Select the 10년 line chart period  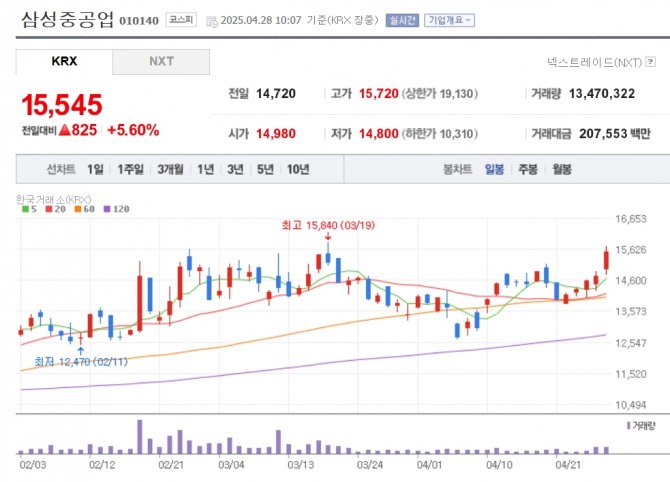pos(298,170)
